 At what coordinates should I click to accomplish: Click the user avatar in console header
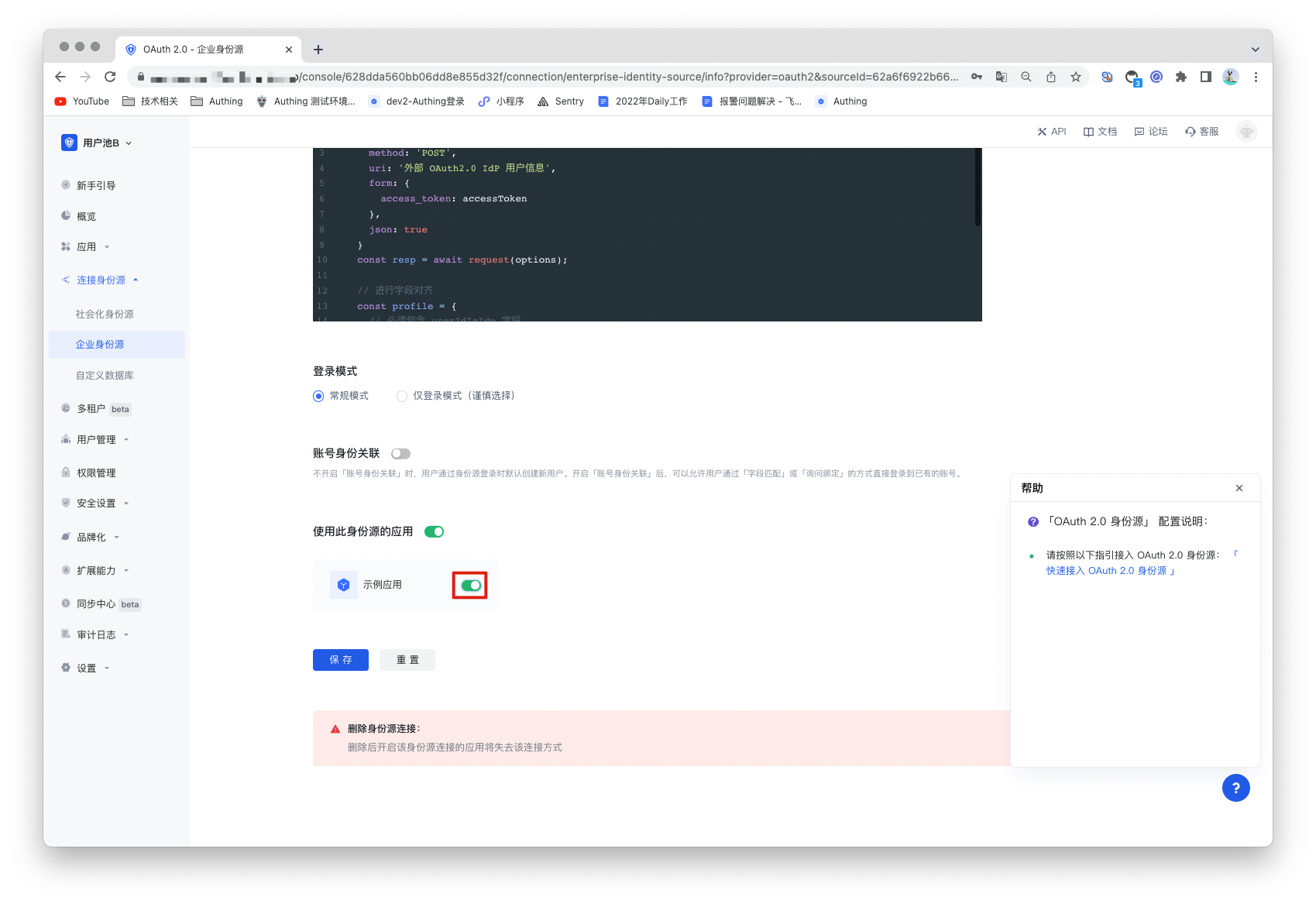coord(1246,132)
